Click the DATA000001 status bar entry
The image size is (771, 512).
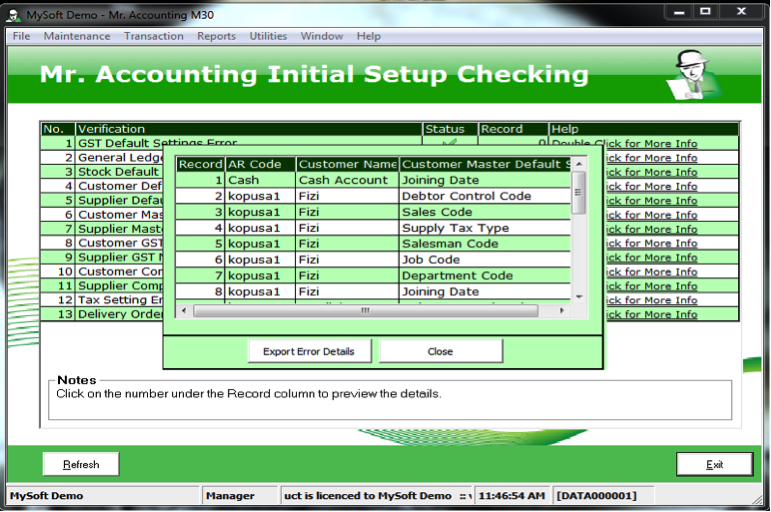pos(604,496)
